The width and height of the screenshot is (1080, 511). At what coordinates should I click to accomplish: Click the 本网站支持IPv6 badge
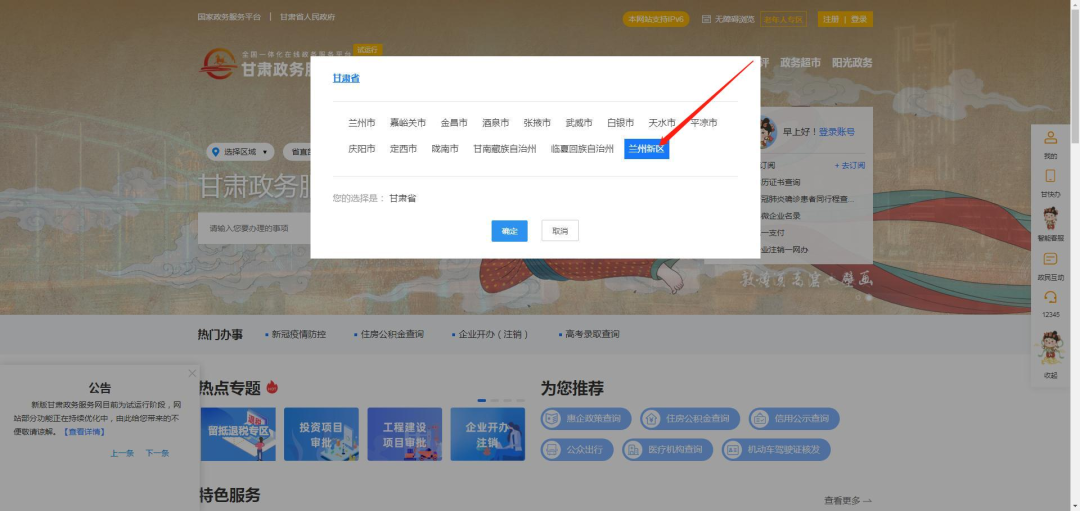[656, 19]
